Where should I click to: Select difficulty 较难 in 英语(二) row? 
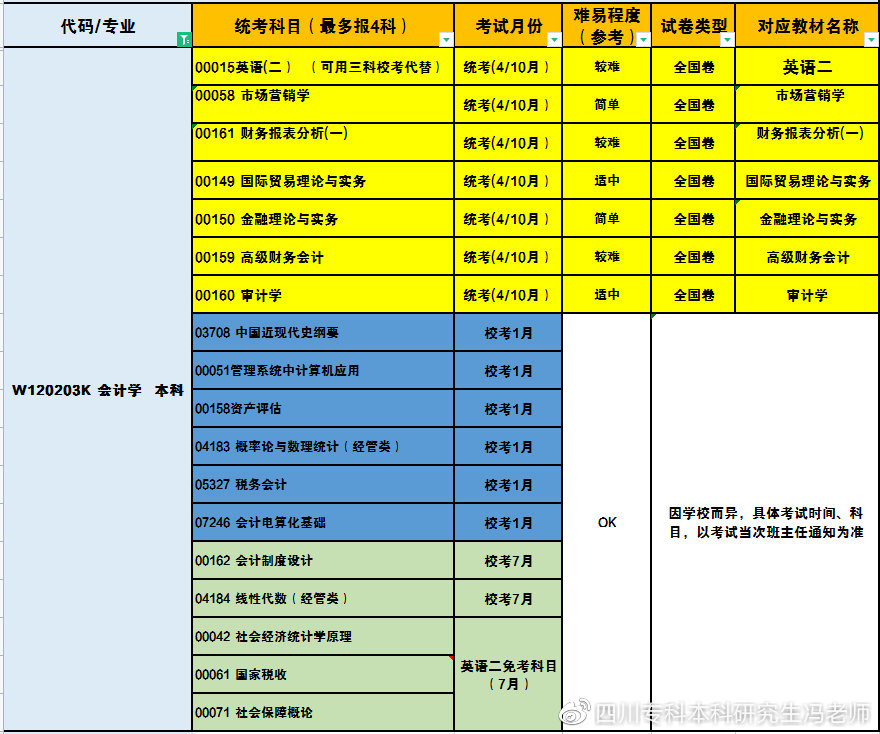tap(607, 67)
